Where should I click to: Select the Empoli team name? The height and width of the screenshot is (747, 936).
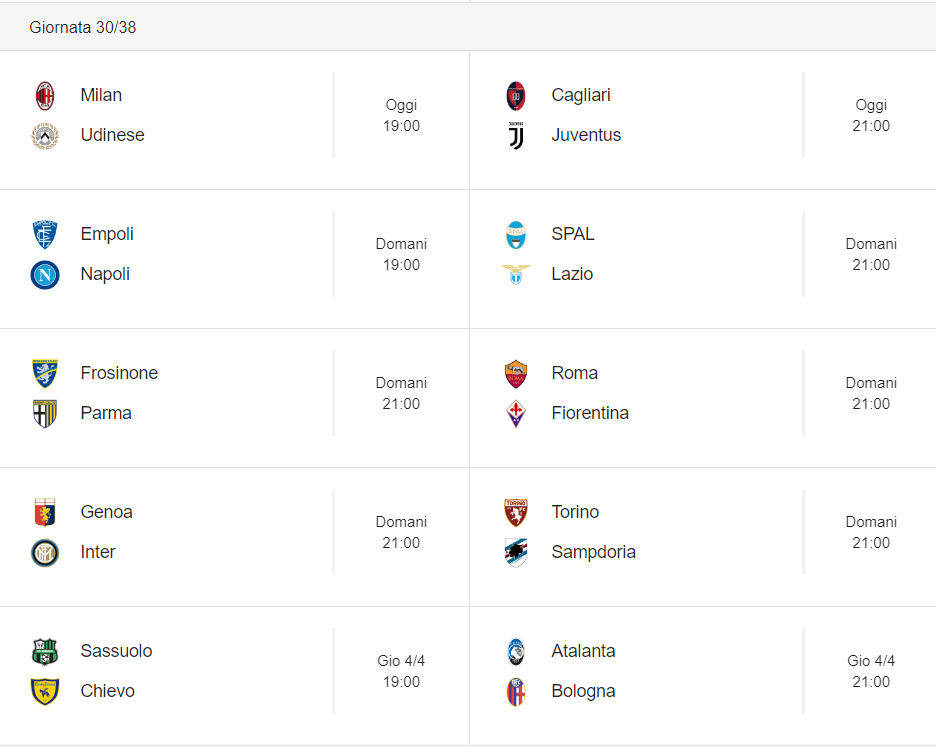pos(107,234)
